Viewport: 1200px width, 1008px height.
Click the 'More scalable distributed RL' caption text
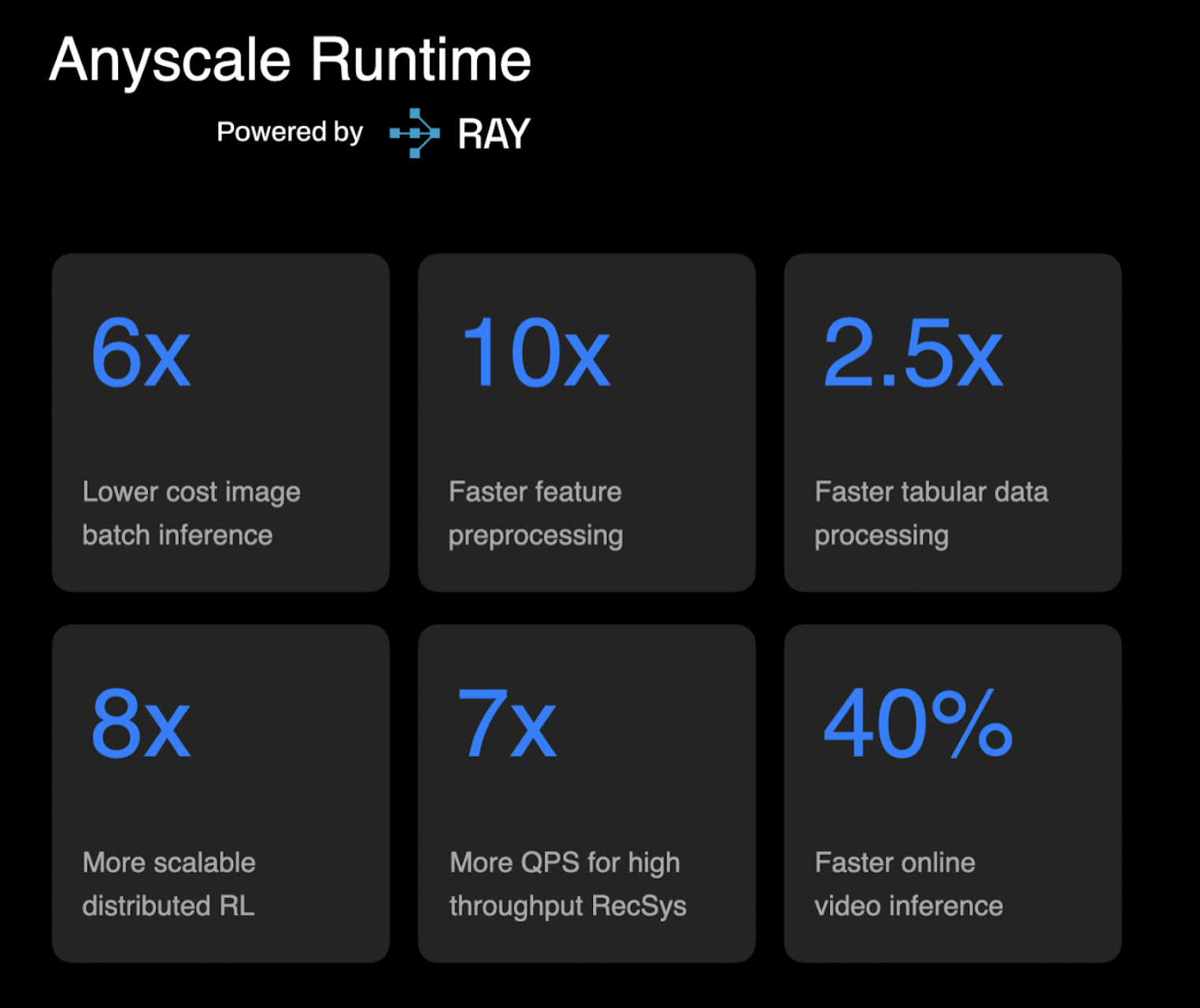(x=169, y=884)
